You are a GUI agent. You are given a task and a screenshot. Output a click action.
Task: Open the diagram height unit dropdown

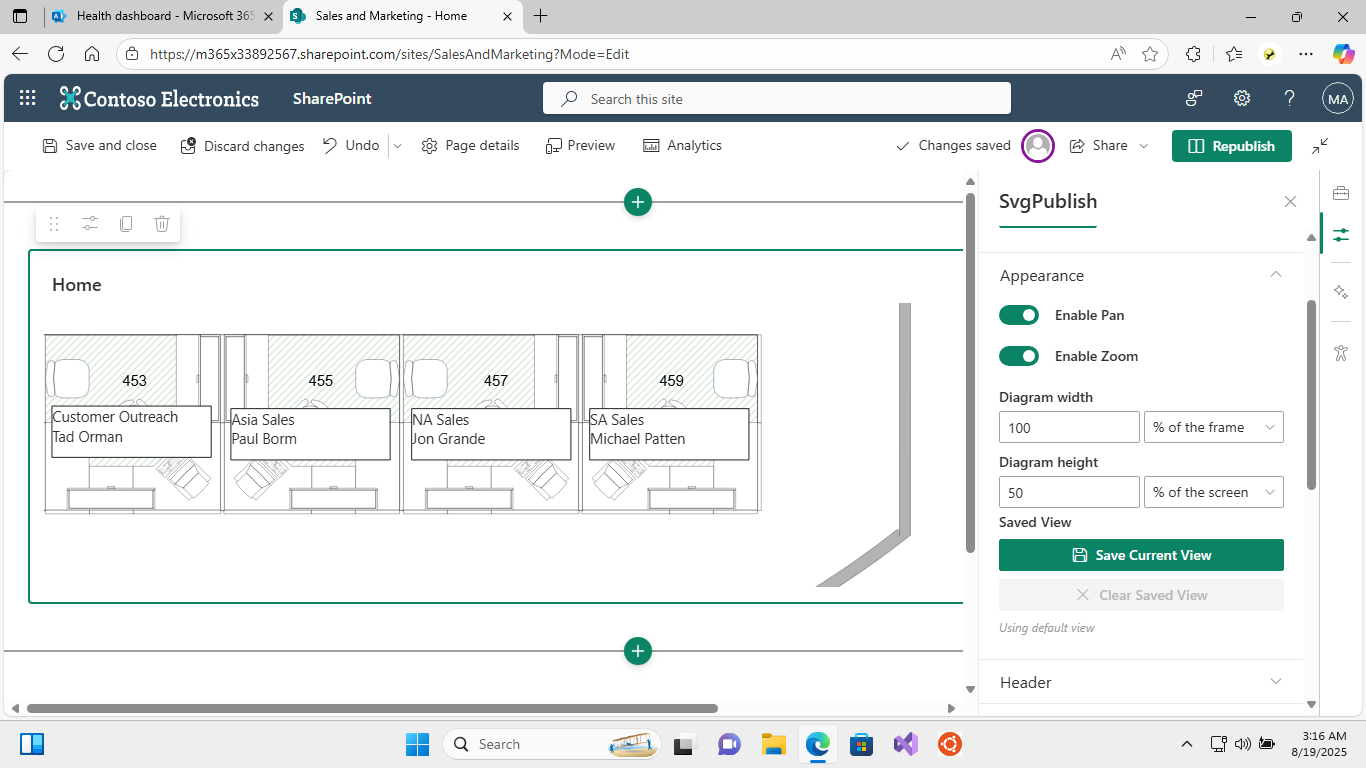click(x=1214, y=492)
